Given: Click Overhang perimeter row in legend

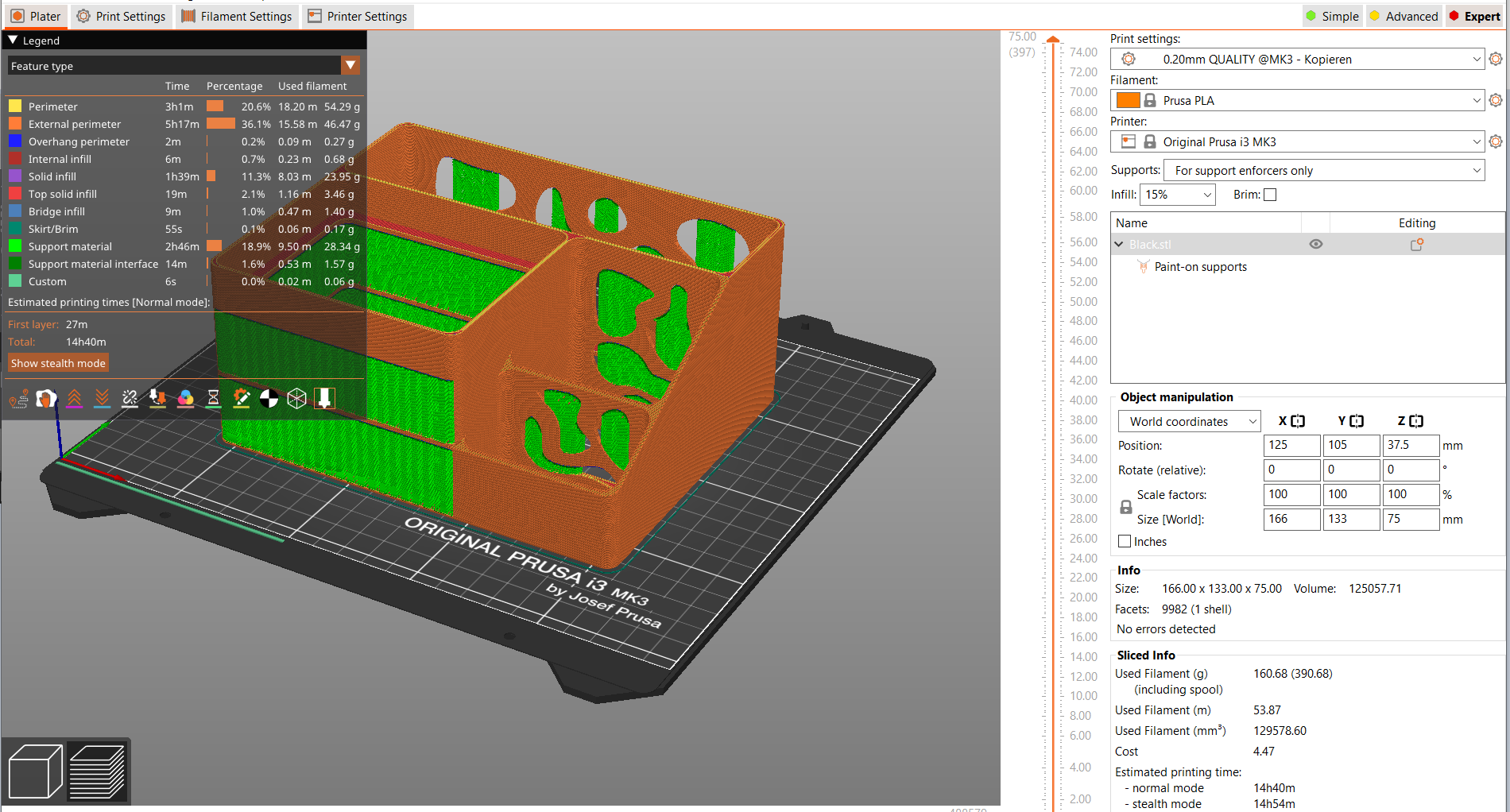Looking at the screenshot, I should click(184, 141).
